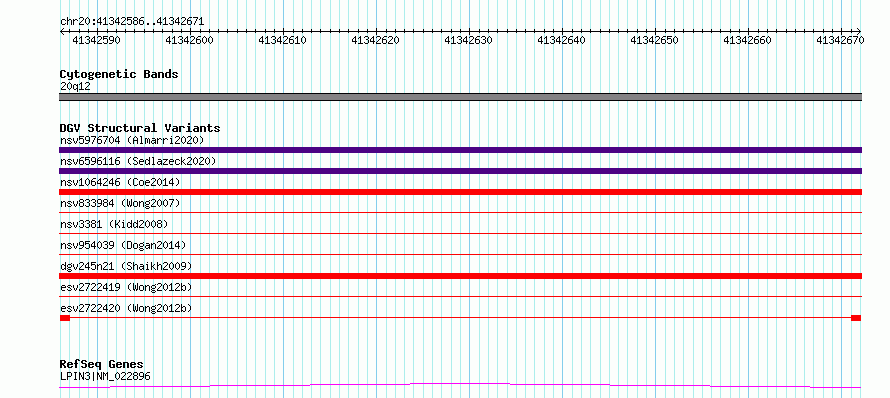The image size is (890, 398).
Task: Open variant label esv2722419 (Wong2012b)
Action: [x=126, y=287]
